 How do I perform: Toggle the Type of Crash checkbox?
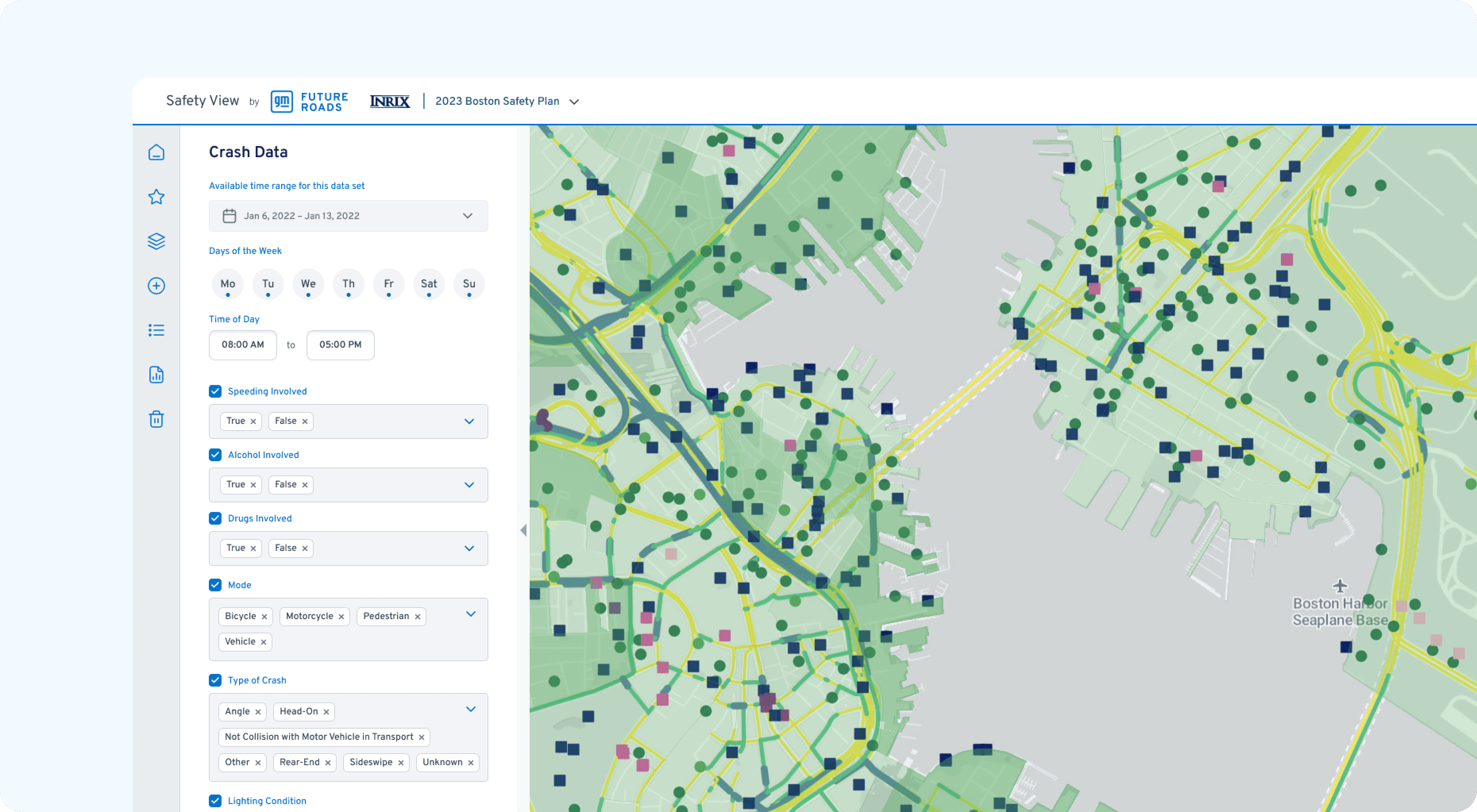[215, 680]
